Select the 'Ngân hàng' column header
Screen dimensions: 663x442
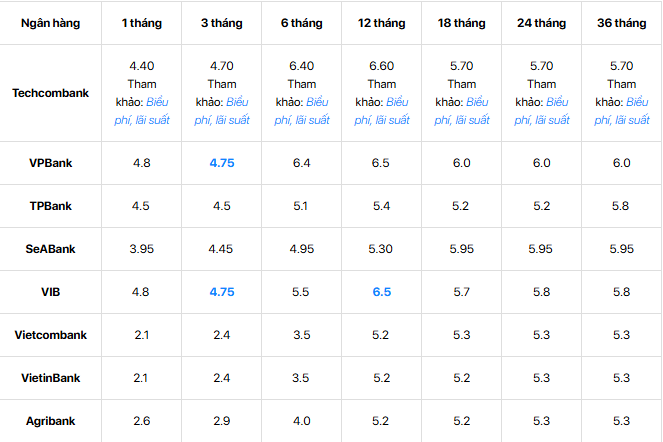click(x=50, y=23)
